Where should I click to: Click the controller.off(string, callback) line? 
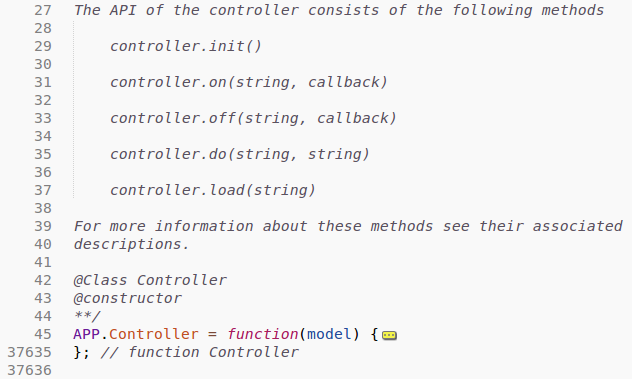(253, 118)
